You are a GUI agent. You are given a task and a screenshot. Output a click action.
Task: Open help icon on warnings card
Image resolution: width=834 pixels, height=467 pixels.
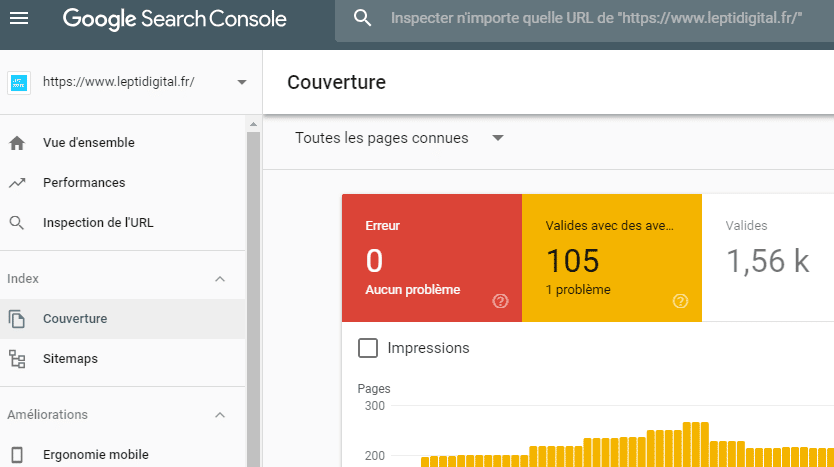[680, 301]
